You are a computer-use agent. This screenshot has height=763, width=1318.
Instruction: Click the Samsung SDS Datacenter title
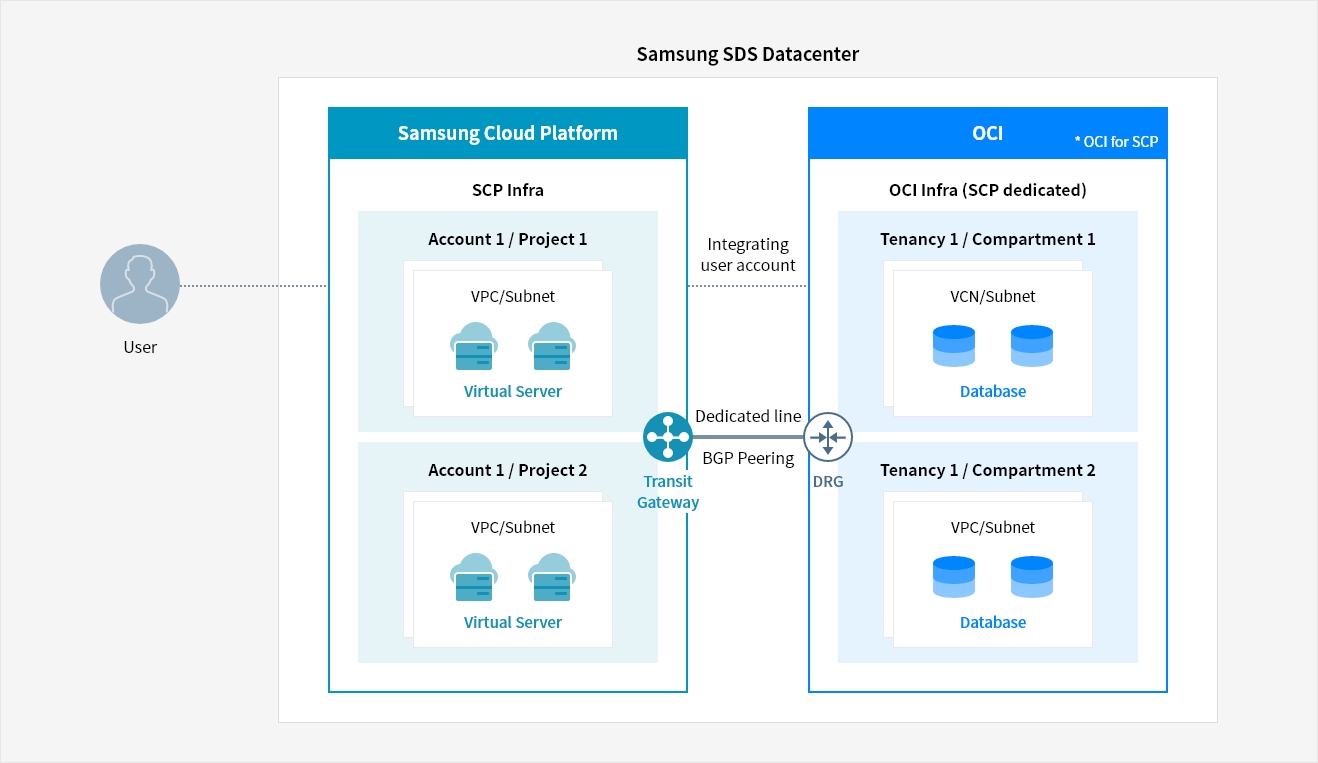tap(748, 54)
